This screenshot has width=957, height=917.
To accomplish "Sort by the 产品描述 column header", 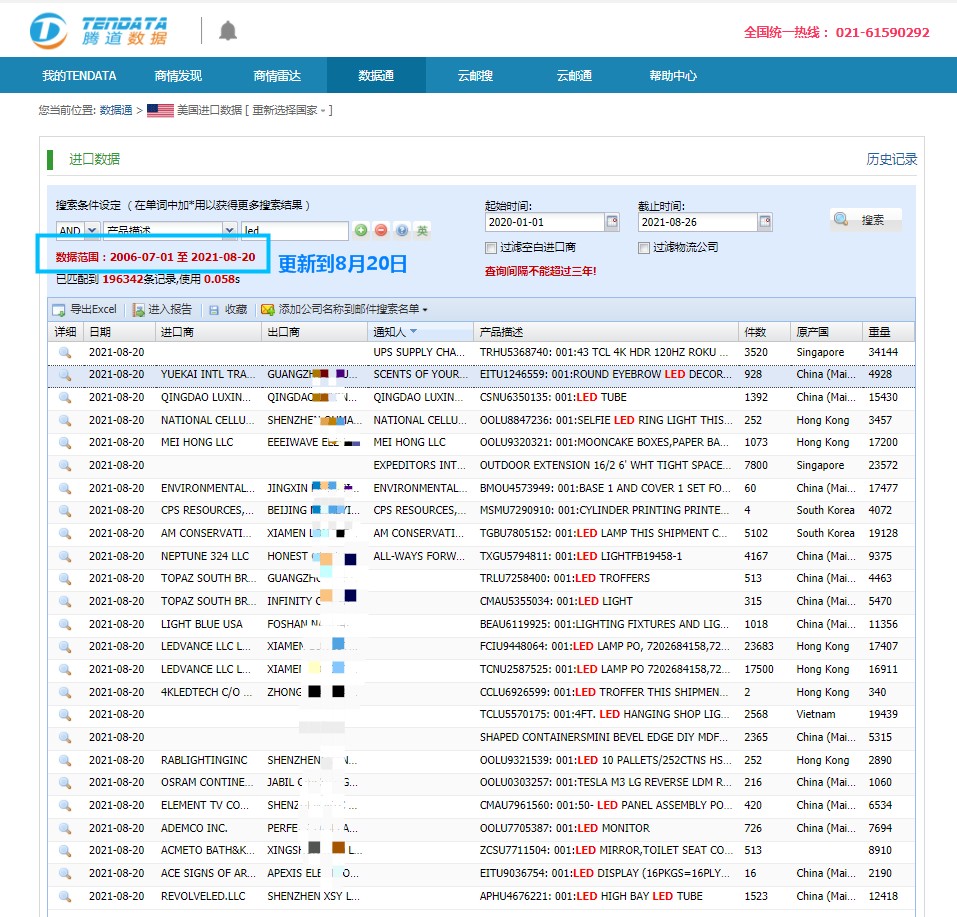I will (605, 332).
